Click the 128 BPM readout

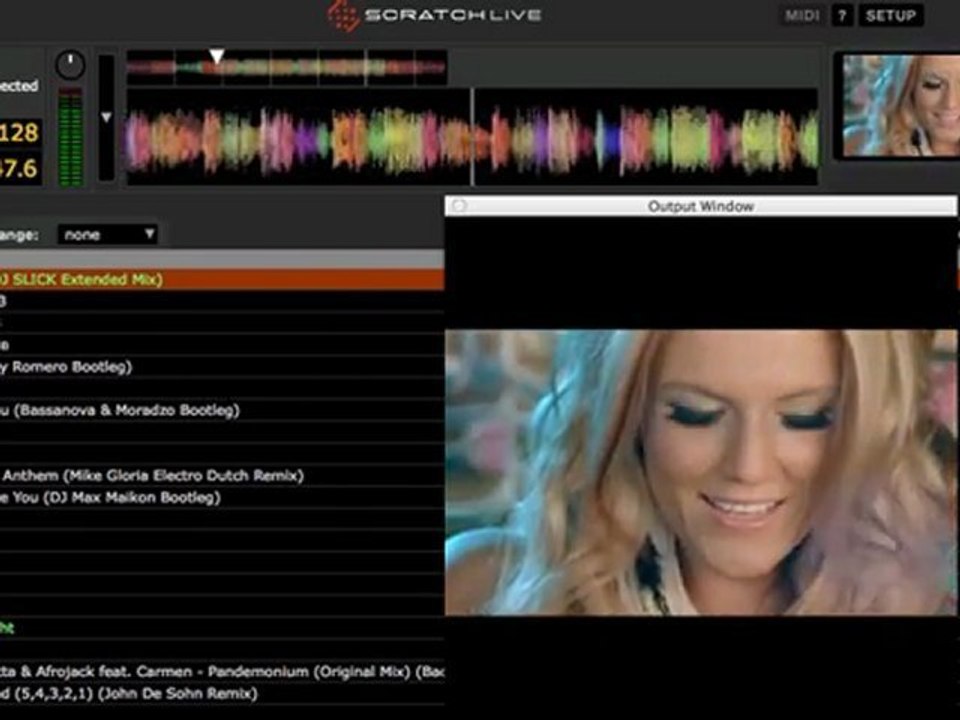coord(20,132)
